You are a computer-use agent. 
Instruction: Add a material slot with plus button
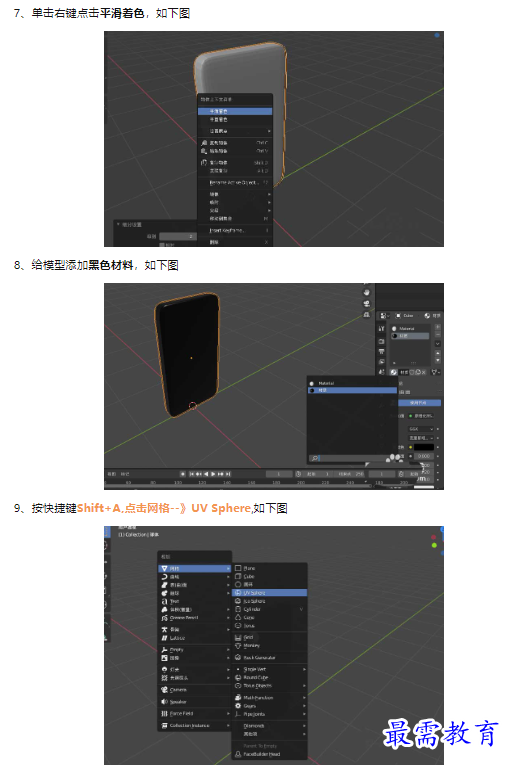coord(438,327)
